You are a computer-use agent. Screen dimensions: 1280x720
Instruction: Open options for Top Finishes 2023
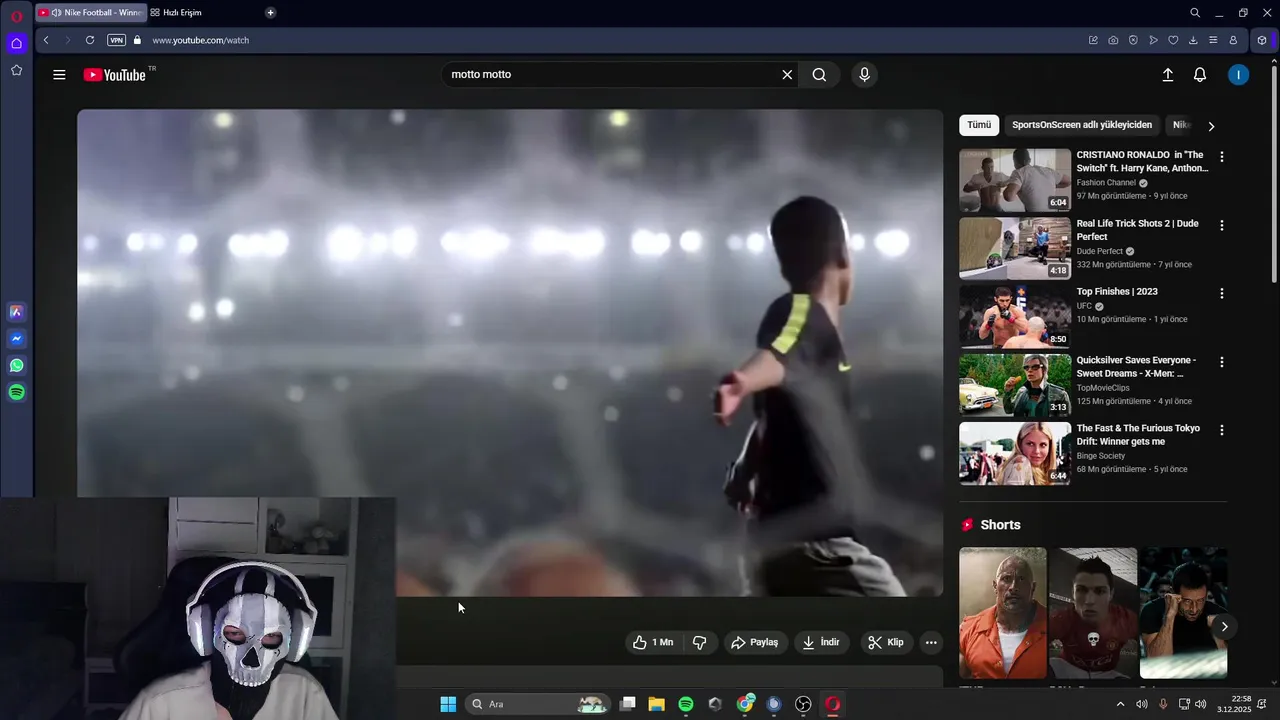pos(1221,294)
